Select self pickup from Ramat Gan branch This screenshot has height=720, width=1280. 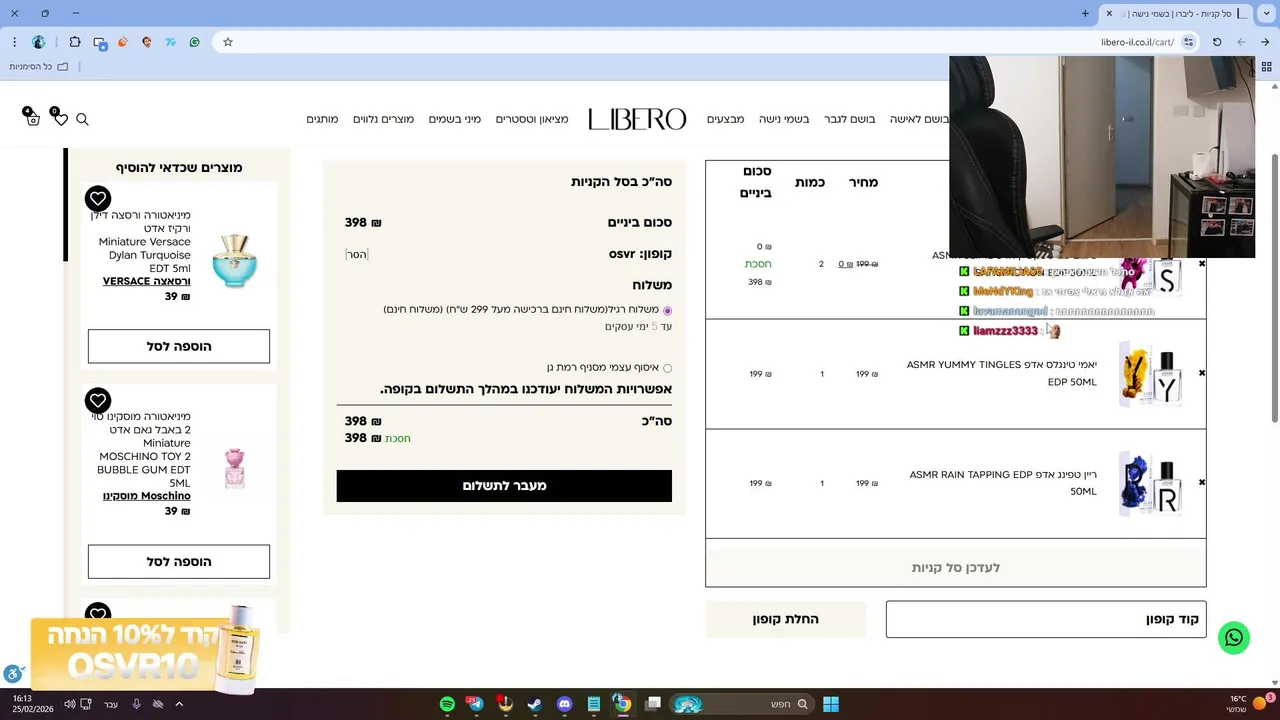pos(667,368)
